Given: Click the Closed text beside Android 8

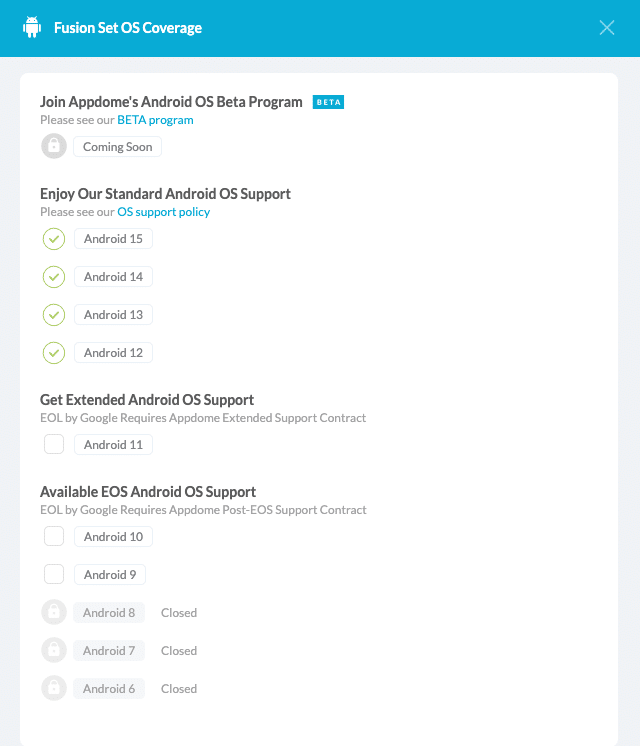Looking at the screenshot, I should click(x=179, y=613).
